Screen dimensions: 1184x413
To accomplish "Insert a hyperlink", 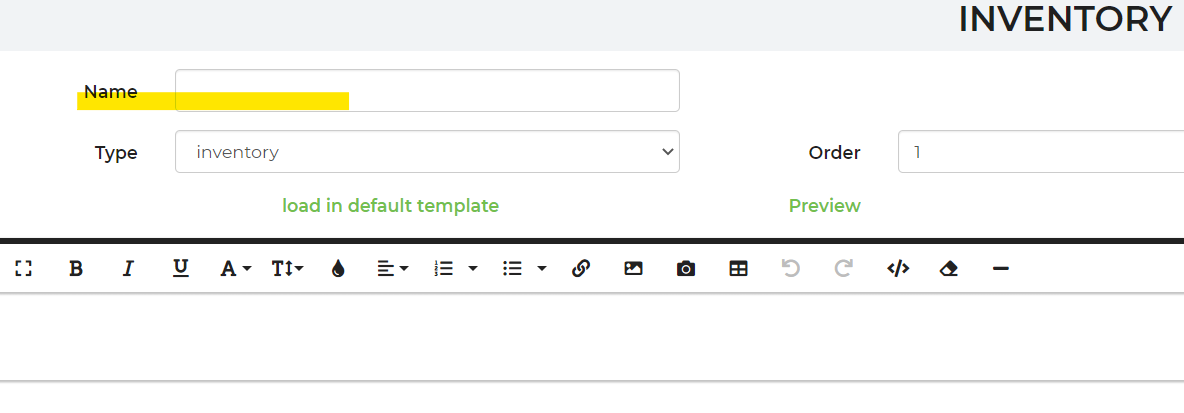I will 581,268.
